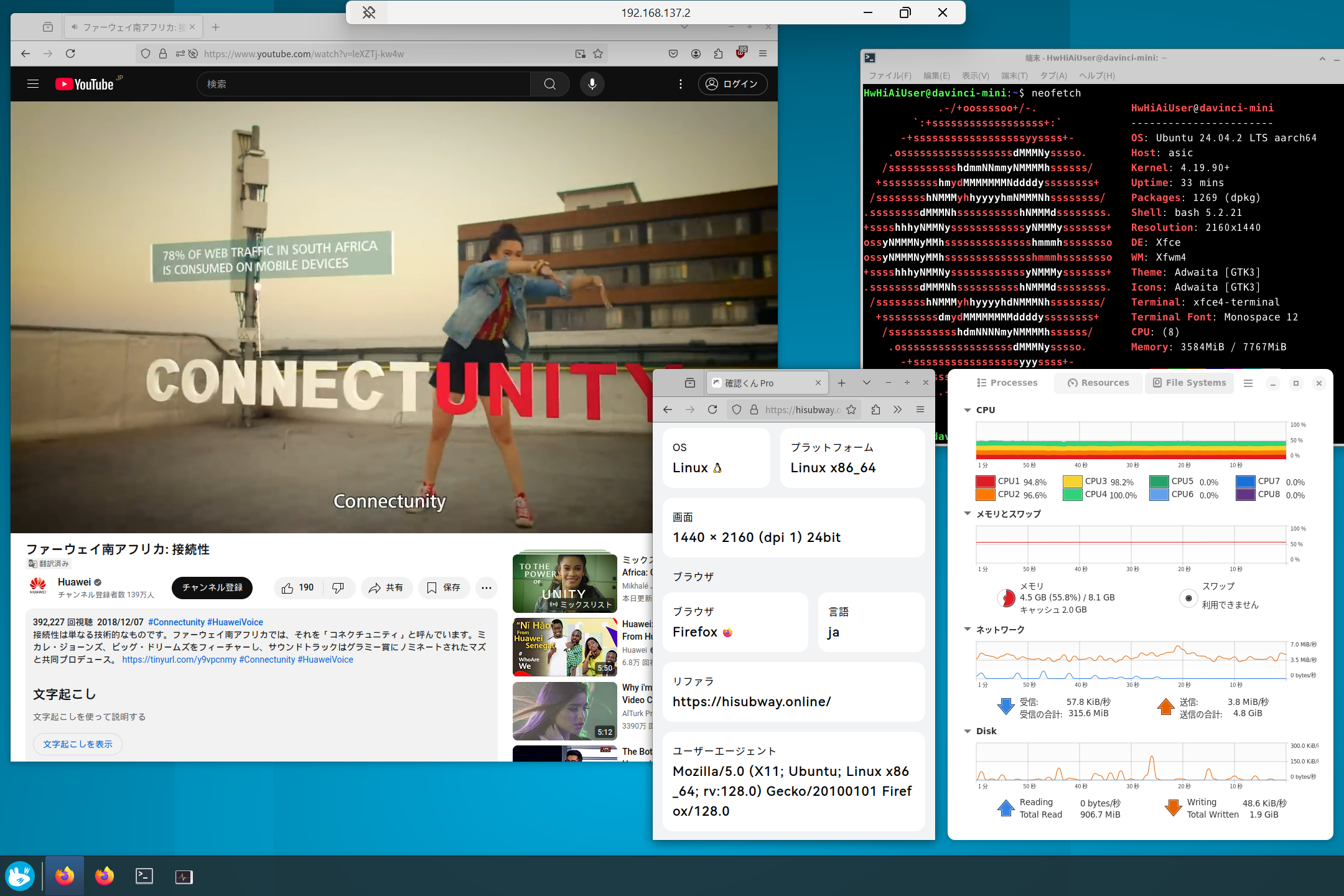Bookmark hisubway page with star icon
The height and width of the screenshot is (896, 1344).
[x=851, y=409]
